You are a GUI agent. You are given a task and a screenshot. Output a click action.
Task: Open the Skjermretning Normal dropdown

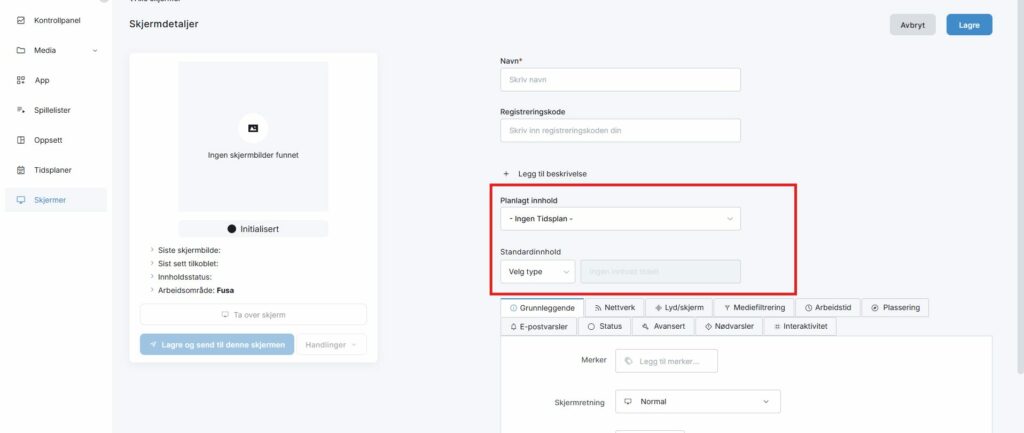[697, 402]
